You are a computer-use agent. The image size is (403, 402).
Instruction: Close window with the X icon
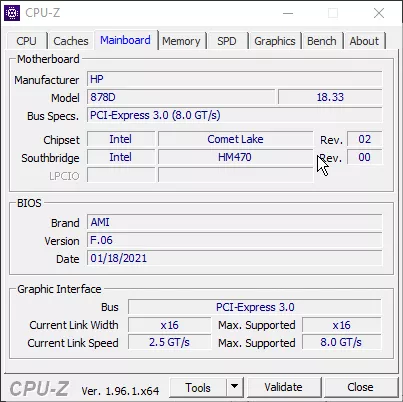[x=379, y=13]
